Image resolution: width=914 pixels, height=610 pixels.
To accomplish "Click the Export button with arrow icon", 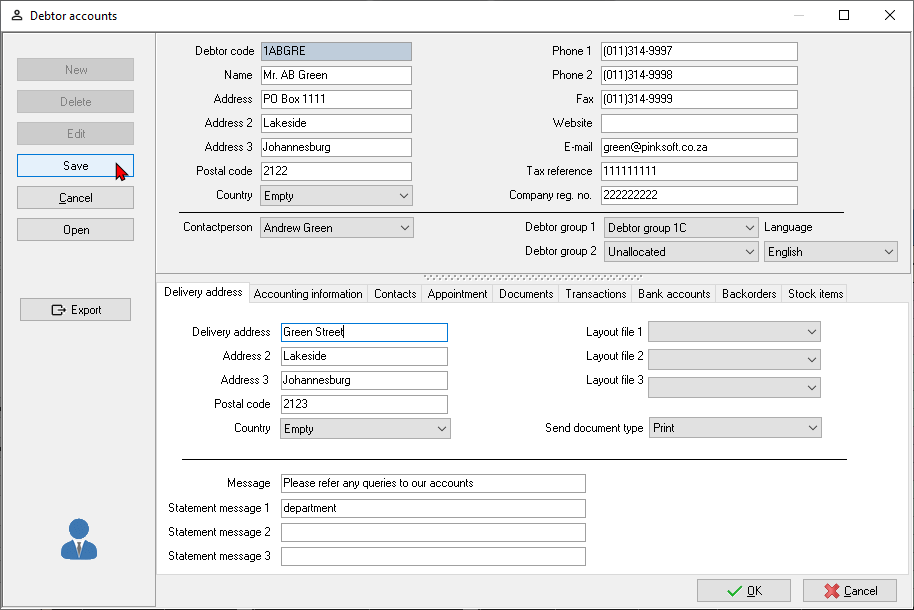I will pos(75,310).
